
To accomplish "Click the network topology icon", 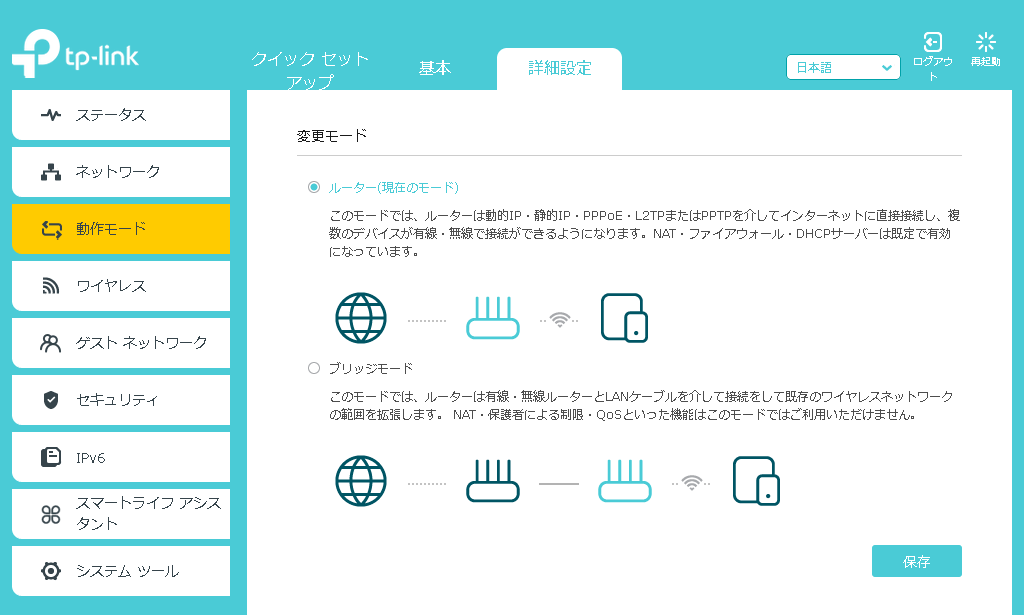I will click(51, 172).
